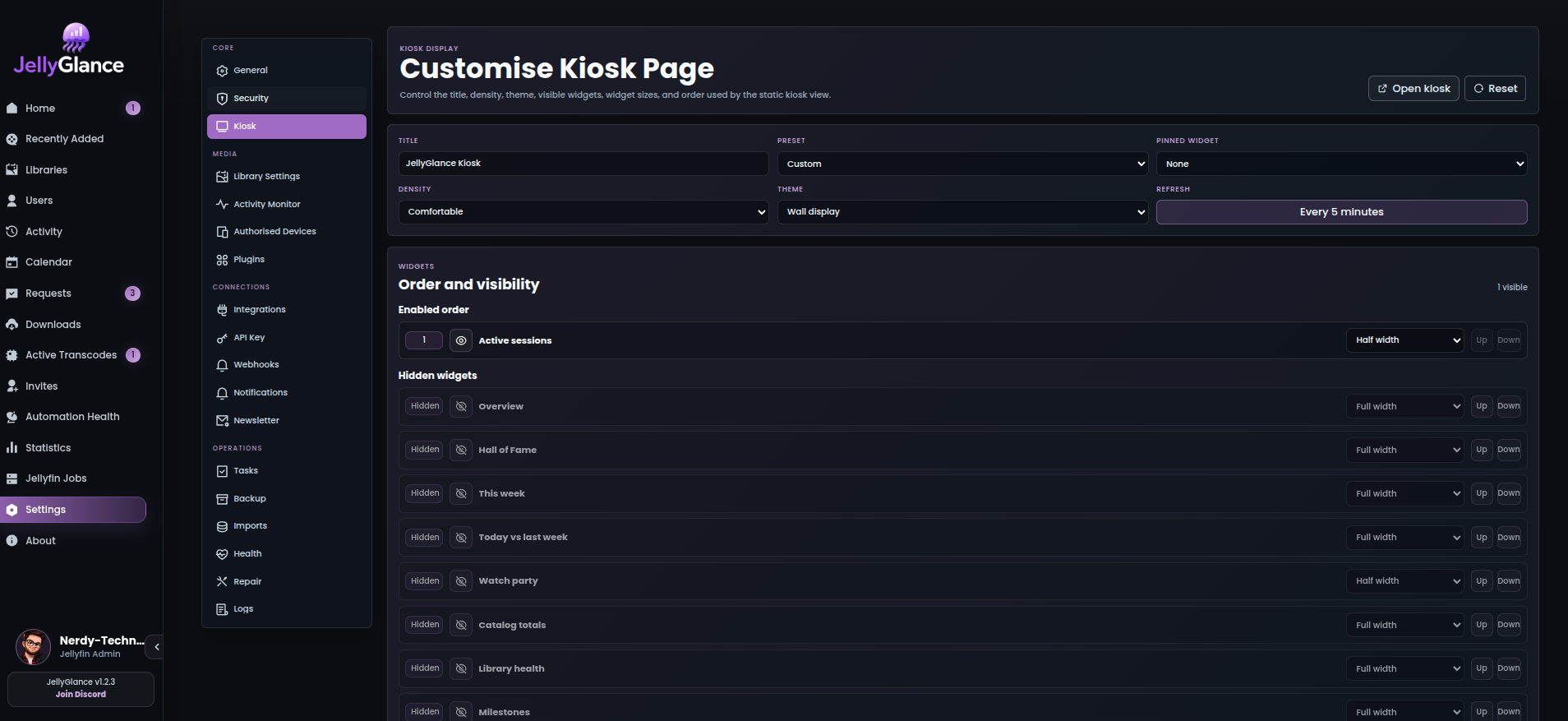Click the Open kiosk button
Viewport: 1568px width, 721px height.
1414,89
